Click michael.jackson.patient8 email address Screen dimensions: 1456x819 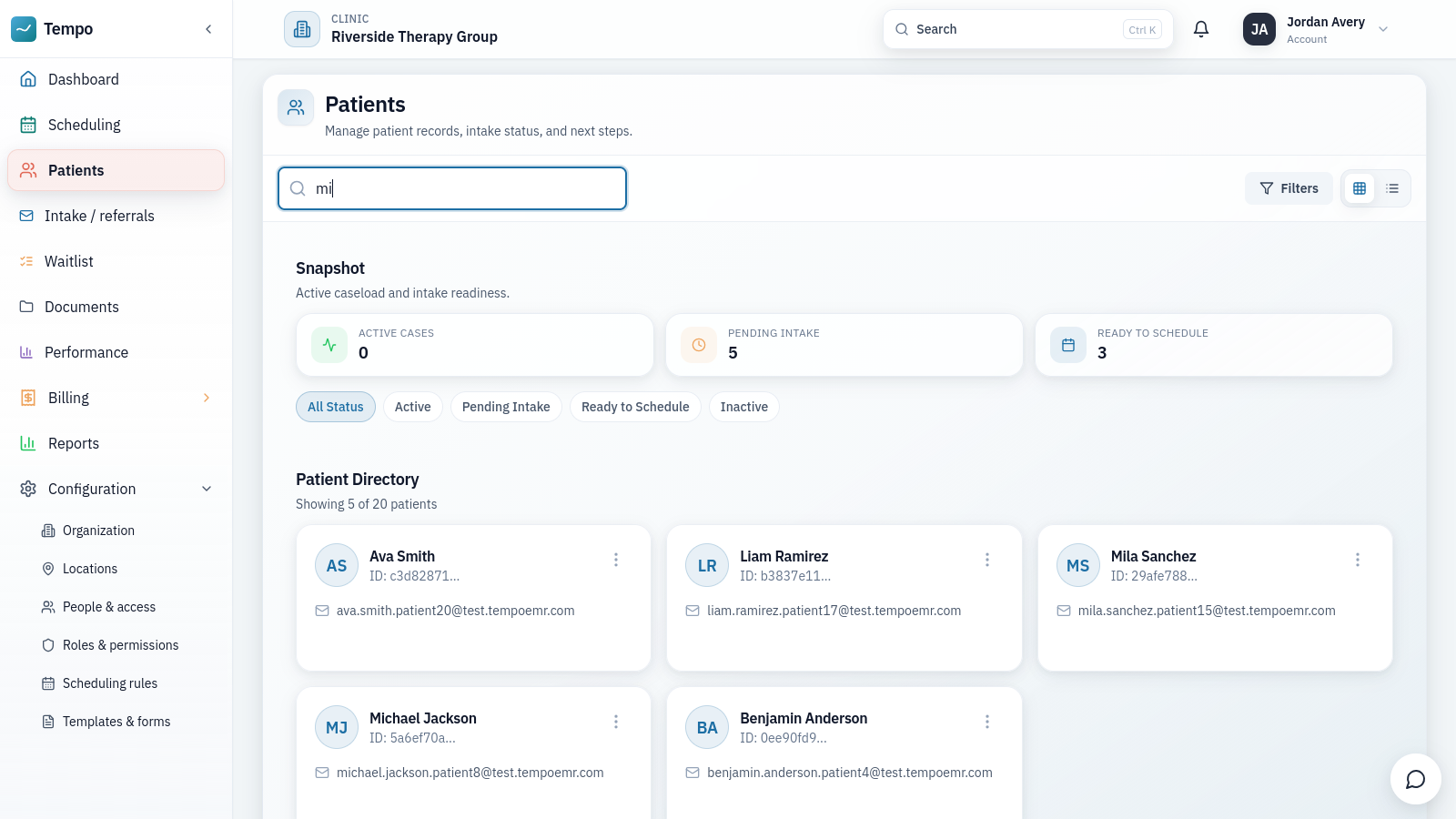[x=470, y=773]
